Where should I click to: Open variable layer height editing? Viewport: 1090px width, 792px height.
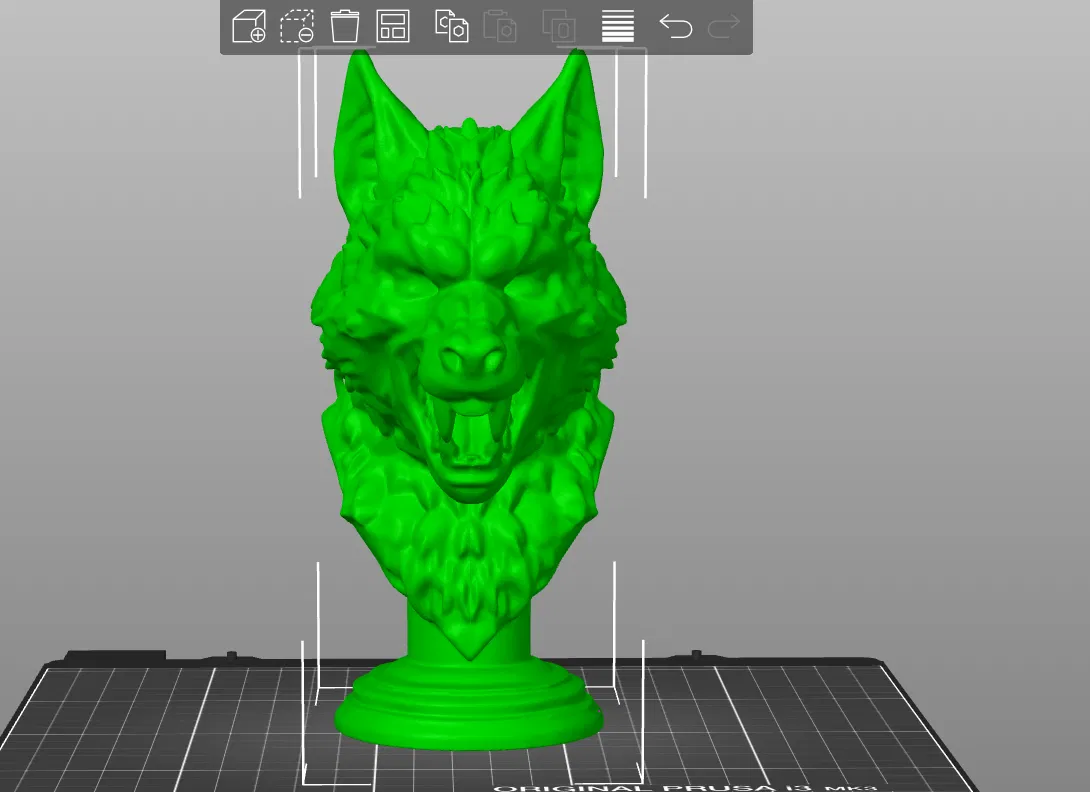tap(617, 26)
